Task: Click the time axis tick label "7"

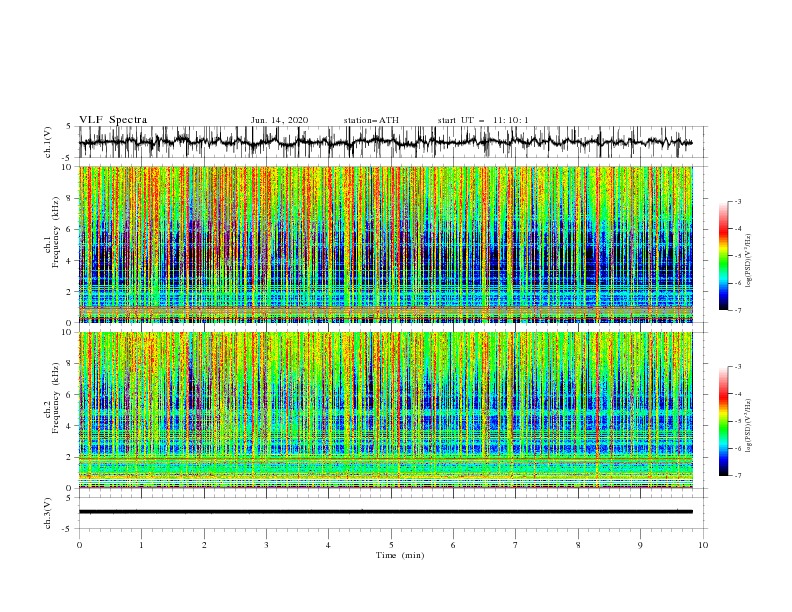Action: (x=516, y=545)
